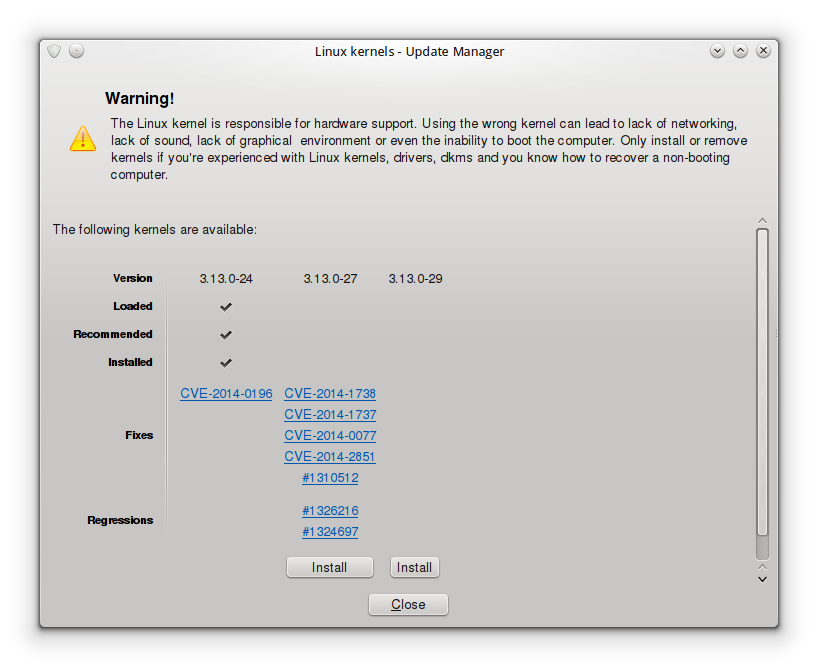Screen dimensions: 818x667
Task: Click the Close button at the bottom
Action: point(408,604)
